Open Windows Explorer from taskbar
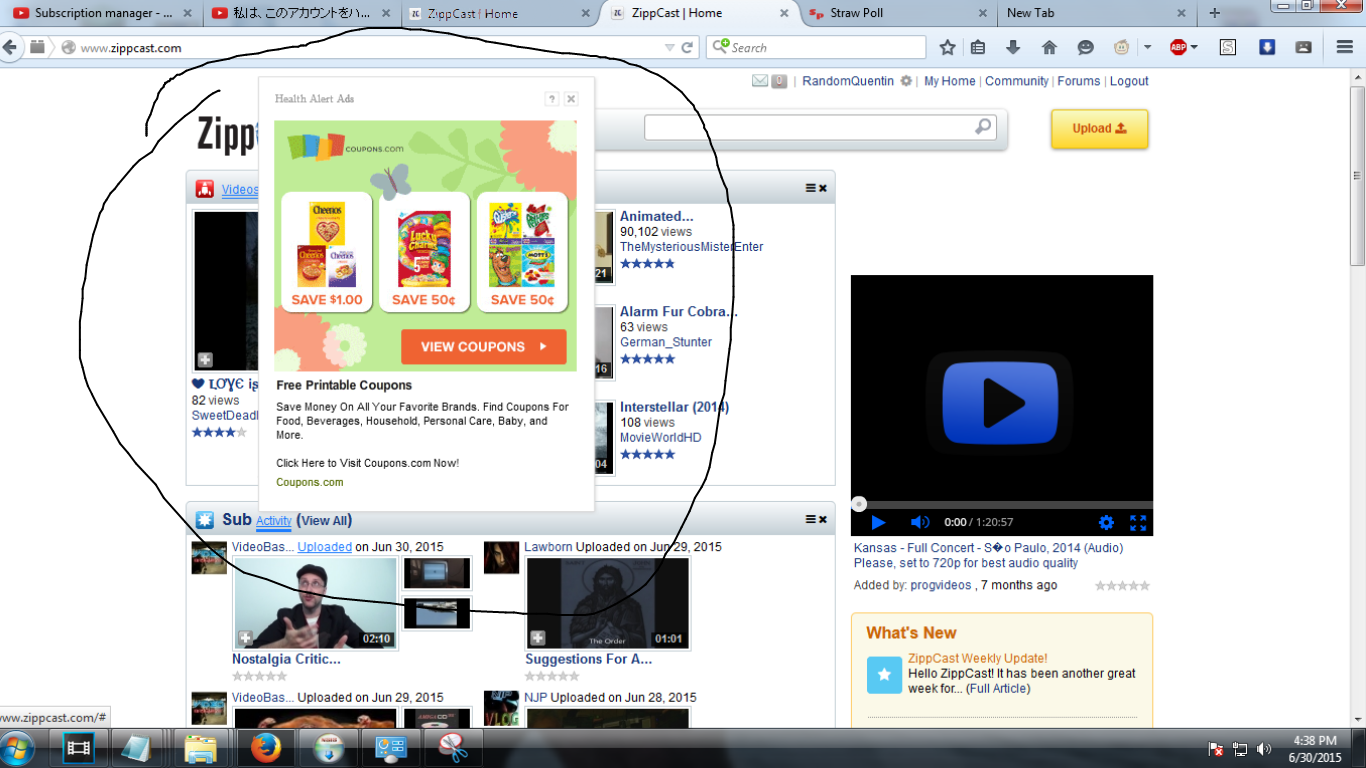Viewport: 1366px width, 768px height. tap(200, 748)
